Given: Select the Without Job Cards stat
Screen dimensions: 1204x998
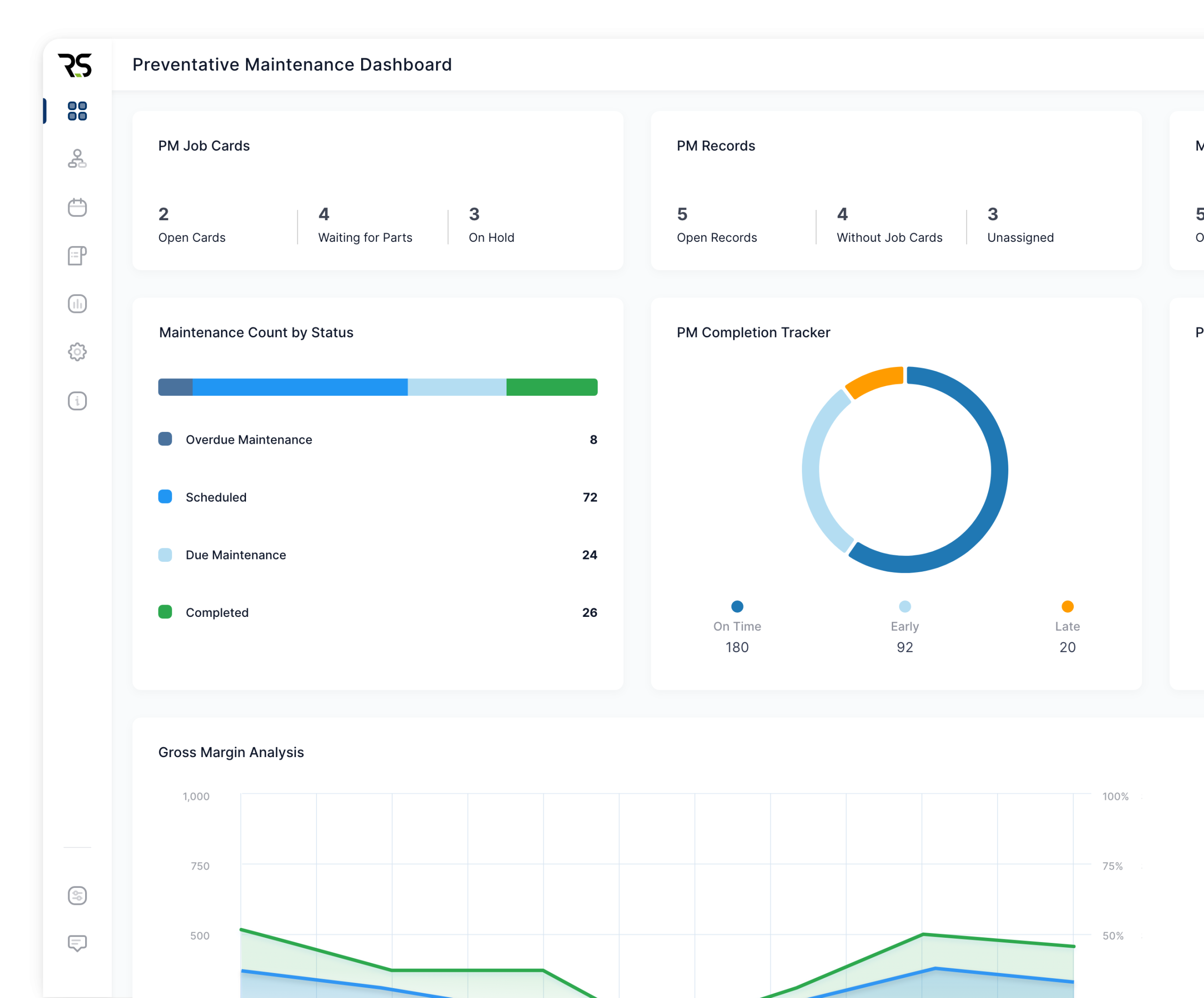Looking at the screenshot, I should 889,225.
